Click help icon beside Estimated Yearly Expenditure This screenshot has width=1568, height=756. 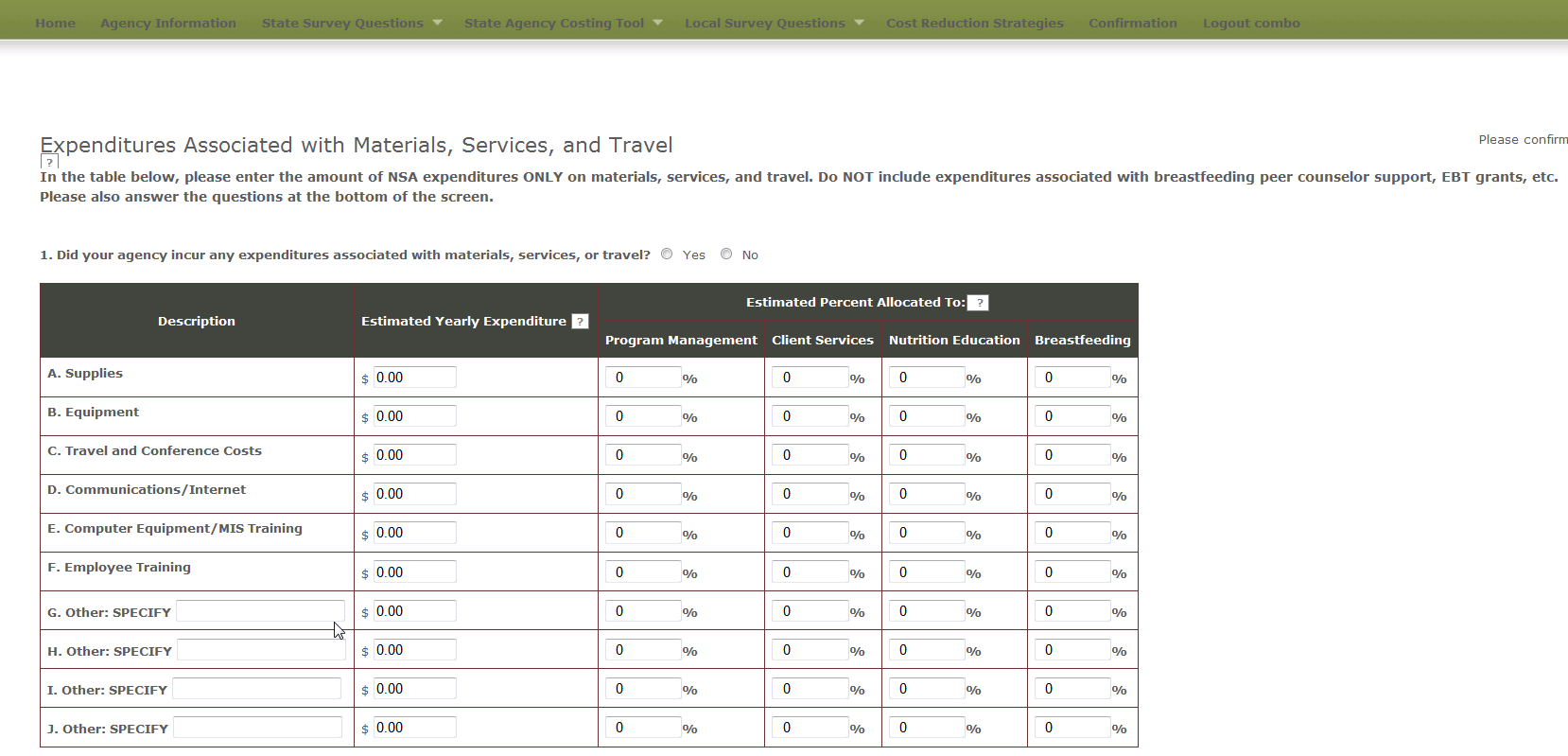coord(581,322)
